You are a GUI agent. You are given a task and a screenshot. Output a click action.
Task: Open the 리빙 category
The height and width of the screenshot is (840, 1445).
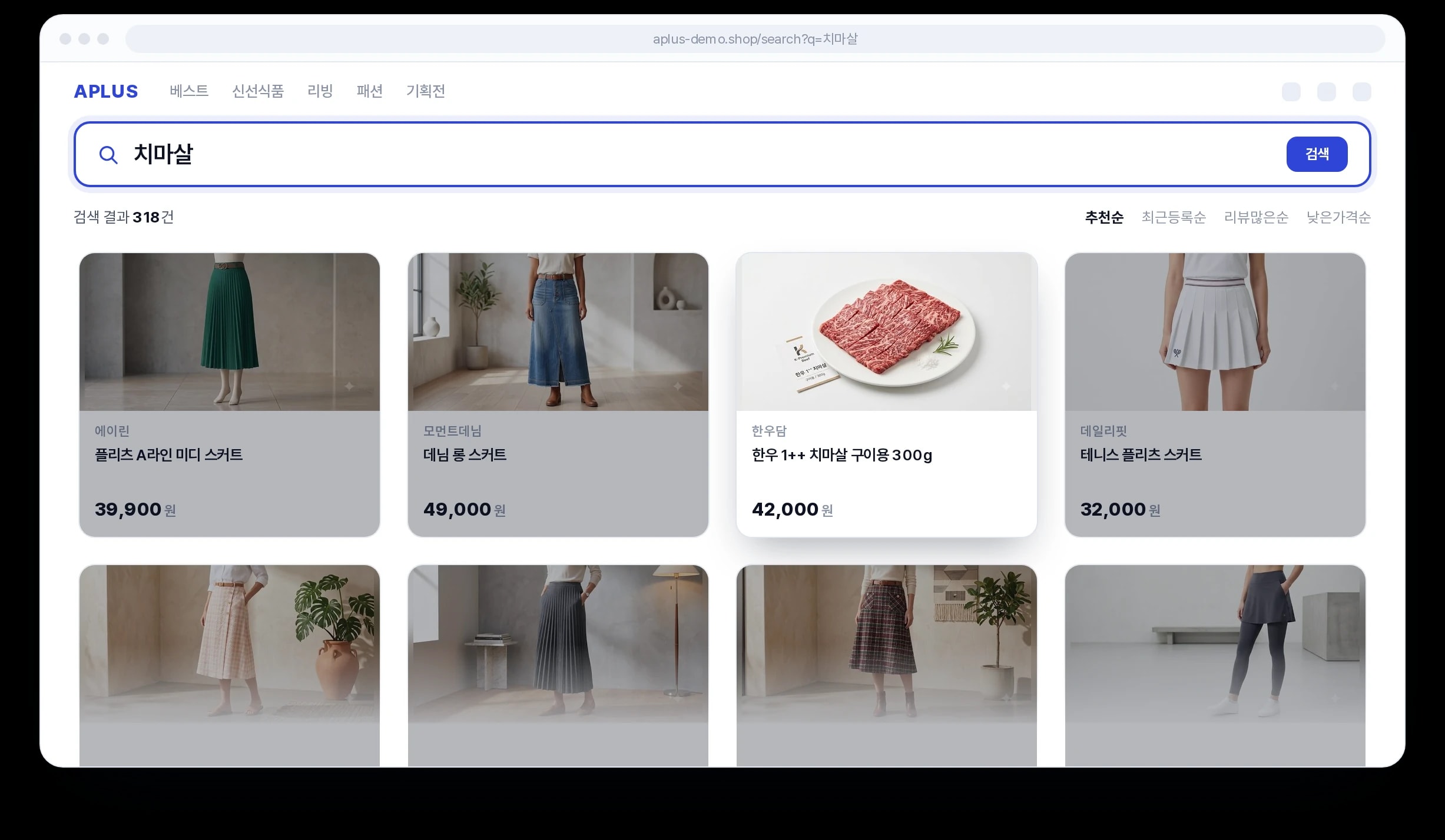320,91
